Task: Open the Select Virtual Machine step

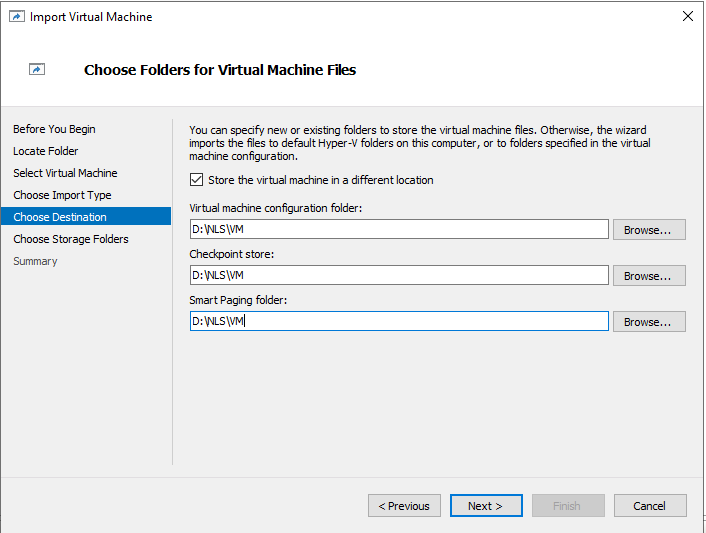Action: pos(65,173)
